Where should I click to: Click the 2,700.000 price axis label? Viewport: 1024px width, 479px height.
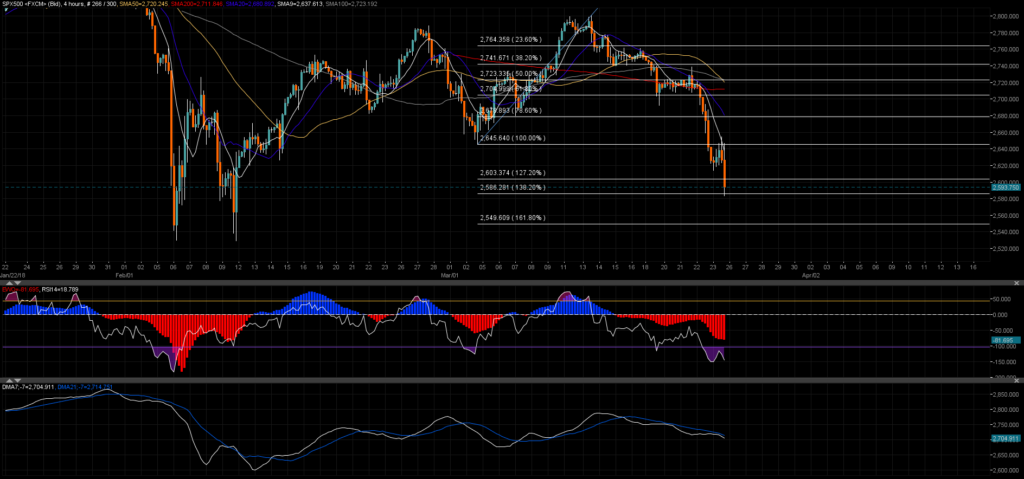click(x=1004, y=99)
